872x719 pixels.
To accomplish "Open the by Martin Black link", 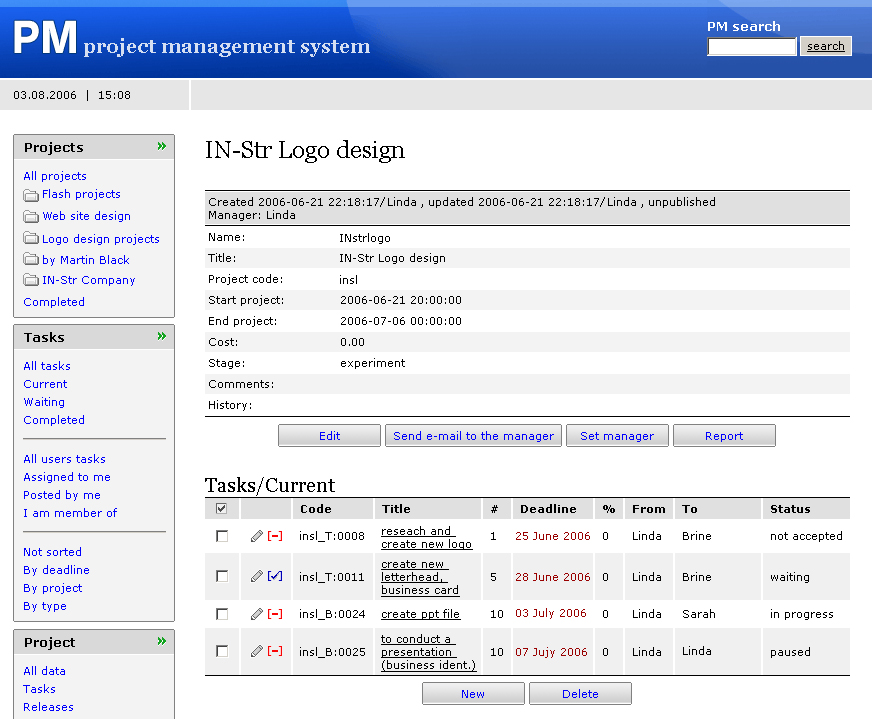I will [x=86, y=260].
